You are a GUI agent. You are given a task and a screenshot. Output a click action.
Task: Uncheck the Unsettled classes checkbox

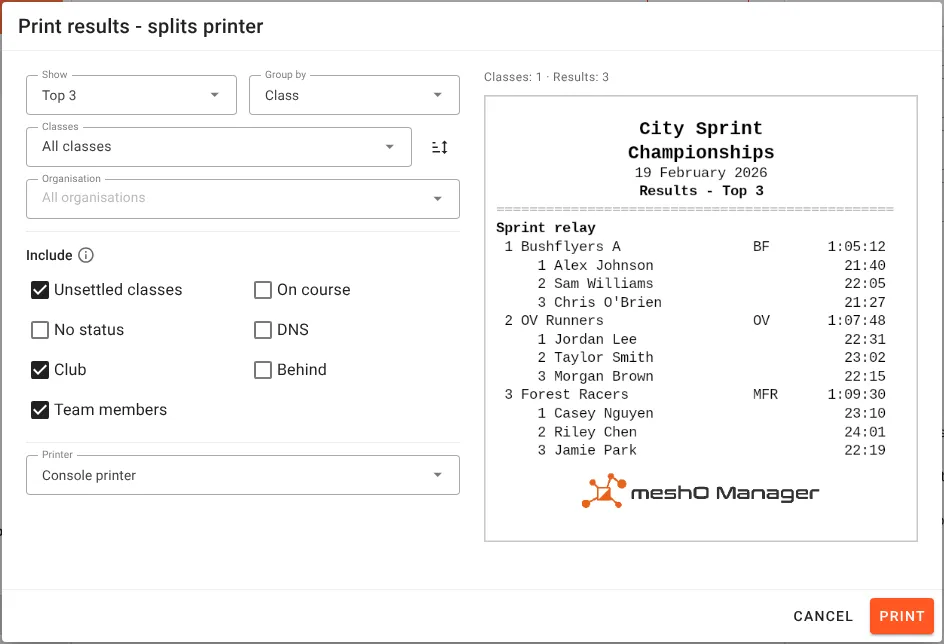40,290
